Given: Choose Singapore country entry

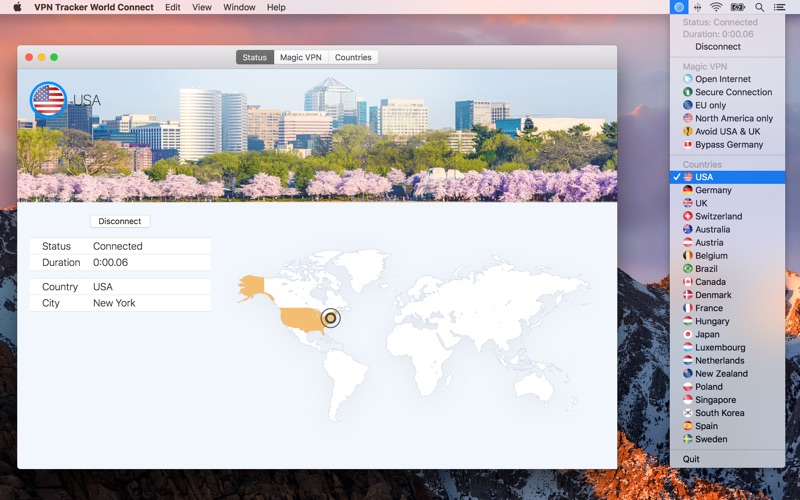Looking at the screenshot, I should pyautogui.click(x=728, y=400).
